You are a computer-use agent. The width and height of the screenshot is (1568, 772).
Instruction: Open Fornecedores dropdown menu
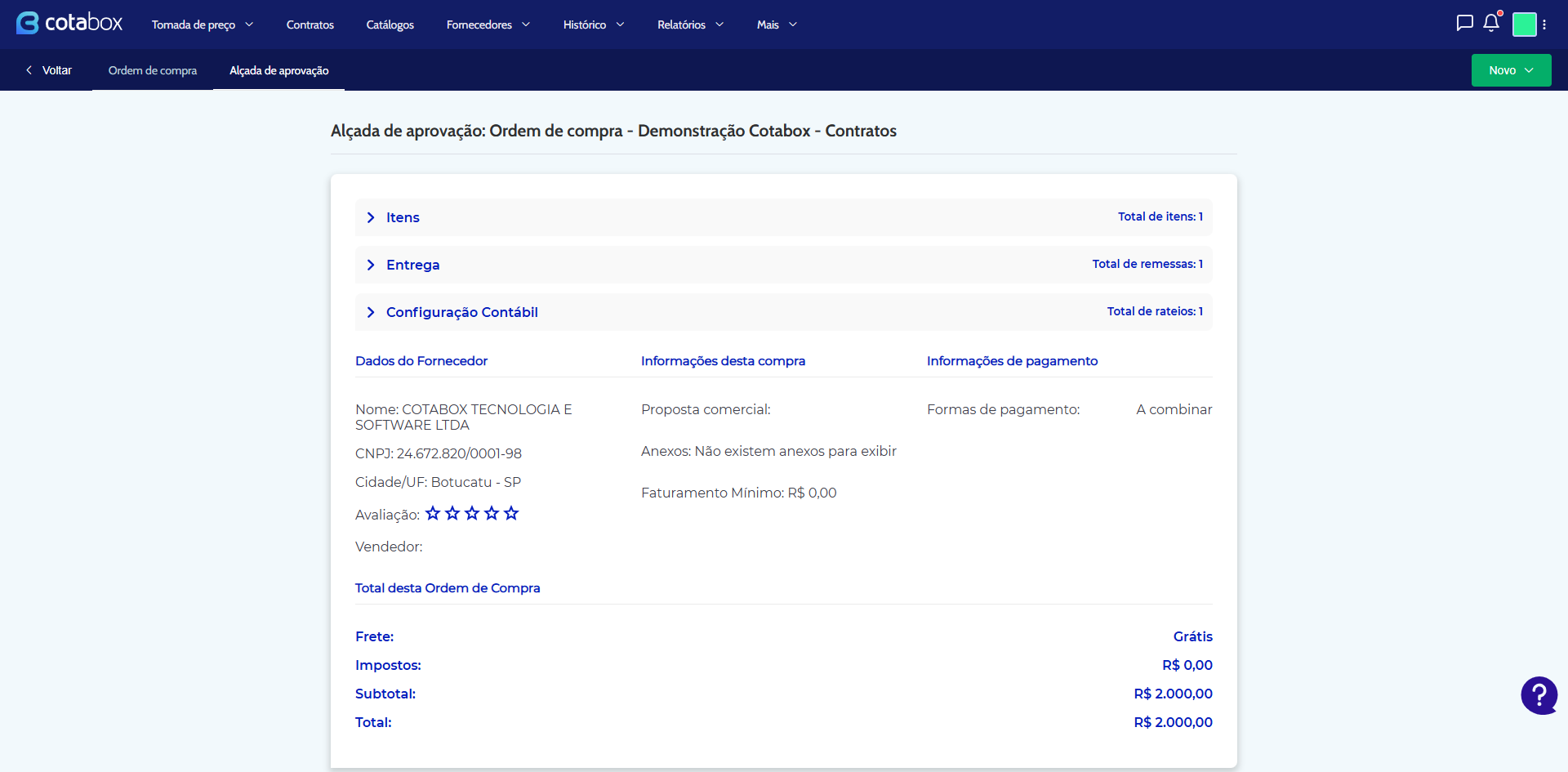click(x=488, y=25)
